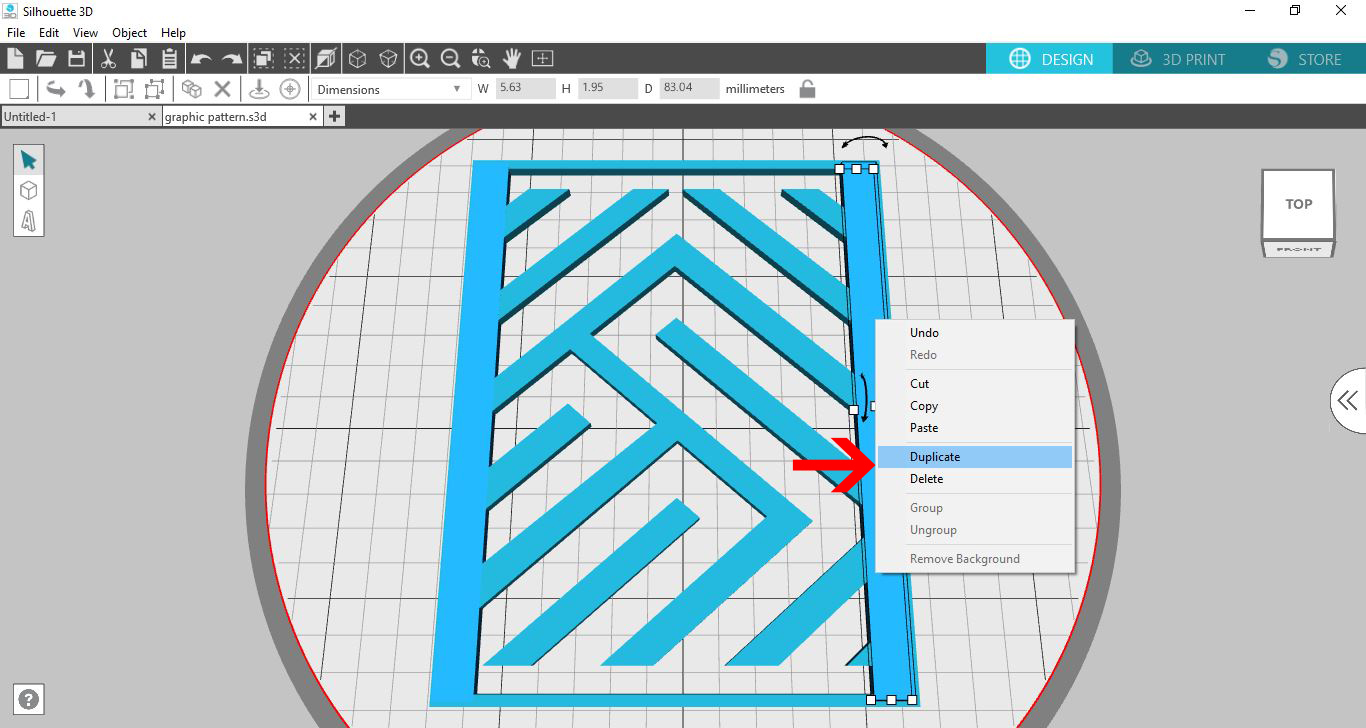Click the X delete icon on the second toolbar
Image resolution: width=1366 pixels, height=728 pixels.
click(x=223, y=89)
